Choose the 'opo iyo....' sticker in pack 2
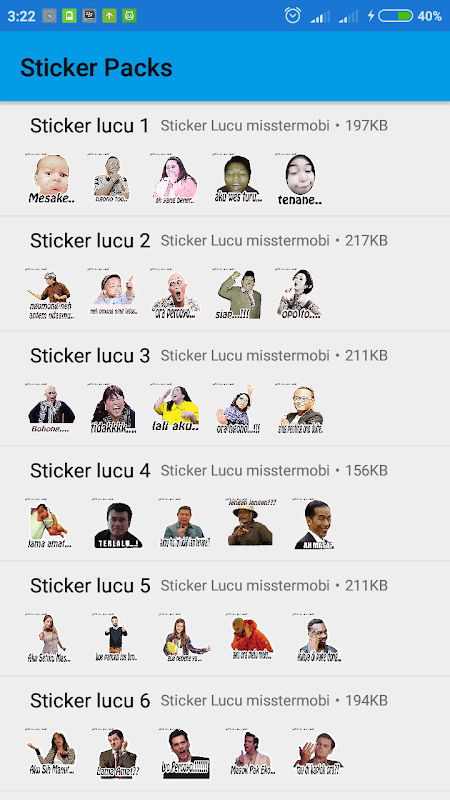450x800 pixels. [300, 294]
